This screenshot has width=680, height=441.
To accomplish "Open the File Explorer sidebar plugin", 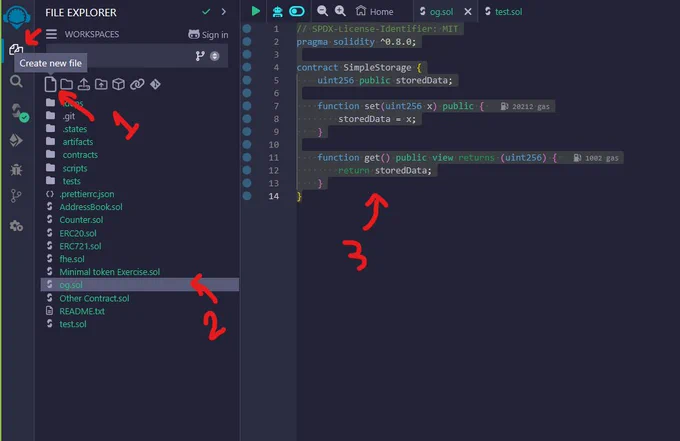I will tap(16, 49).
